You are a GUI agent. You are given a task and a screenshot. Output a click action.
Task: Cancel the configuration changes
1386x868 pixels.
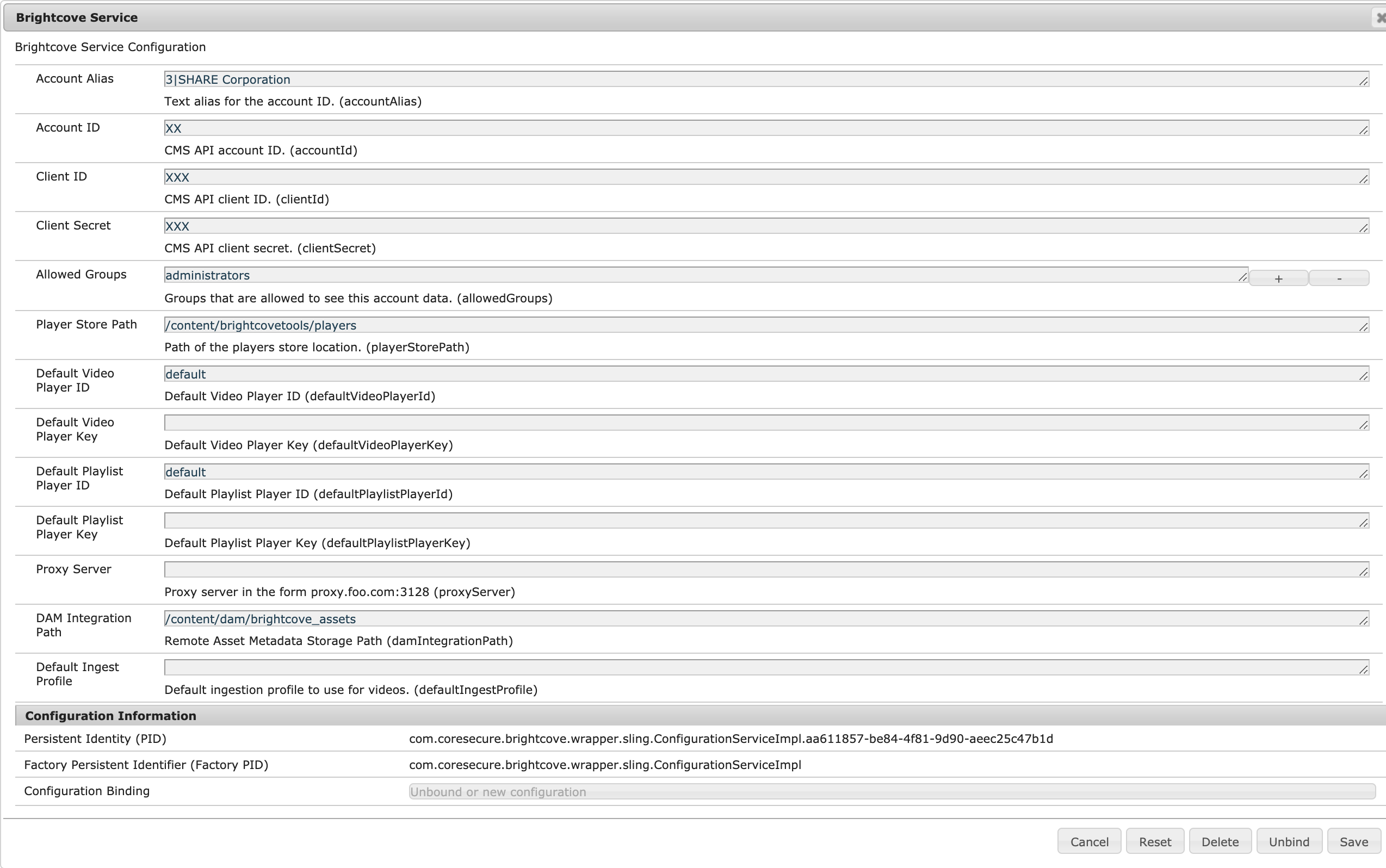(x=1088, y=841)
